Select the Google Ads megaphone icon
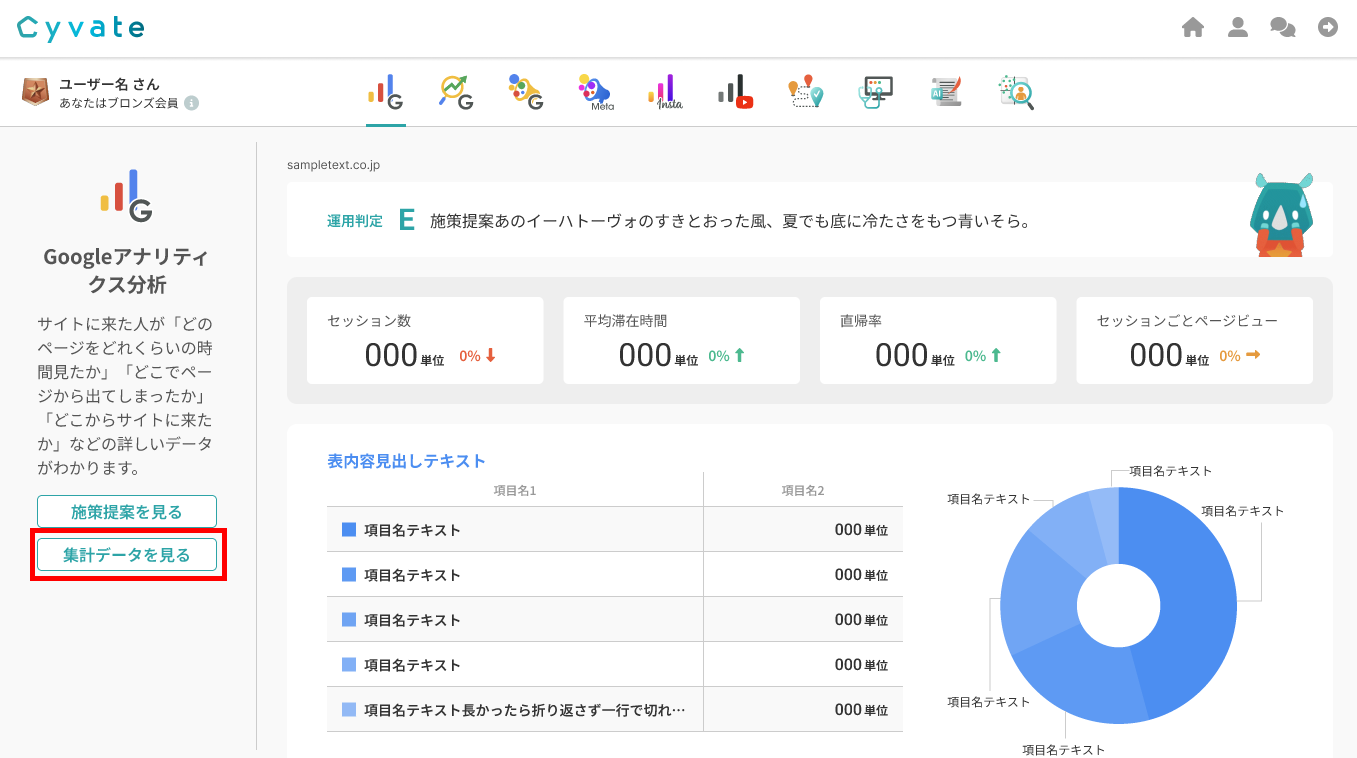 (525, 92)
